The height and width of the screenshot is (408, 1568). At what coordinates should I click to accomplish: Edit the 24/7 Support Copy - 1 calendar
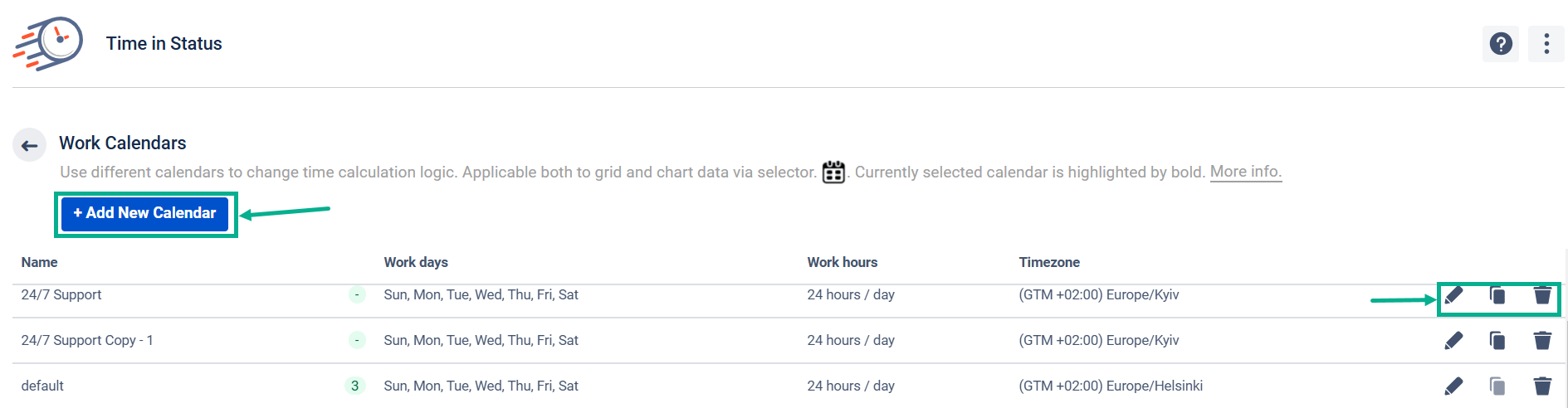[1453, 341]
